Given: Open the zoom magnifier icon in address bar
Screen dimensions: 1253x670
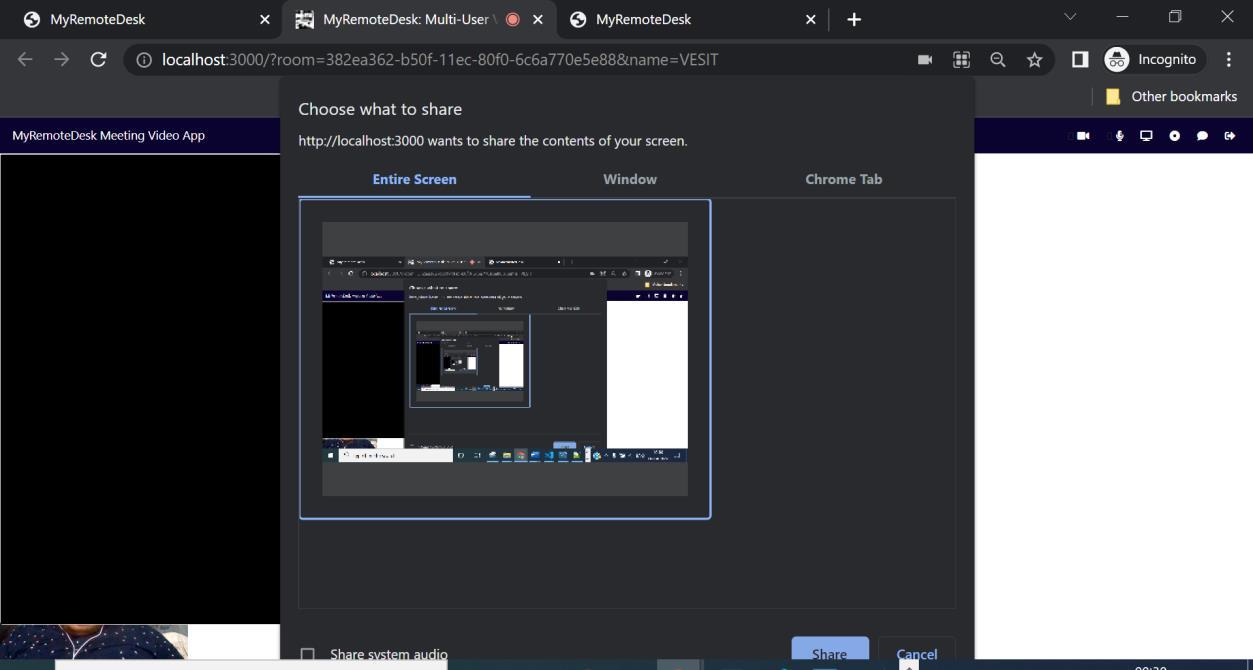Looking at the screenshot, I should click(x=998, y=60).
